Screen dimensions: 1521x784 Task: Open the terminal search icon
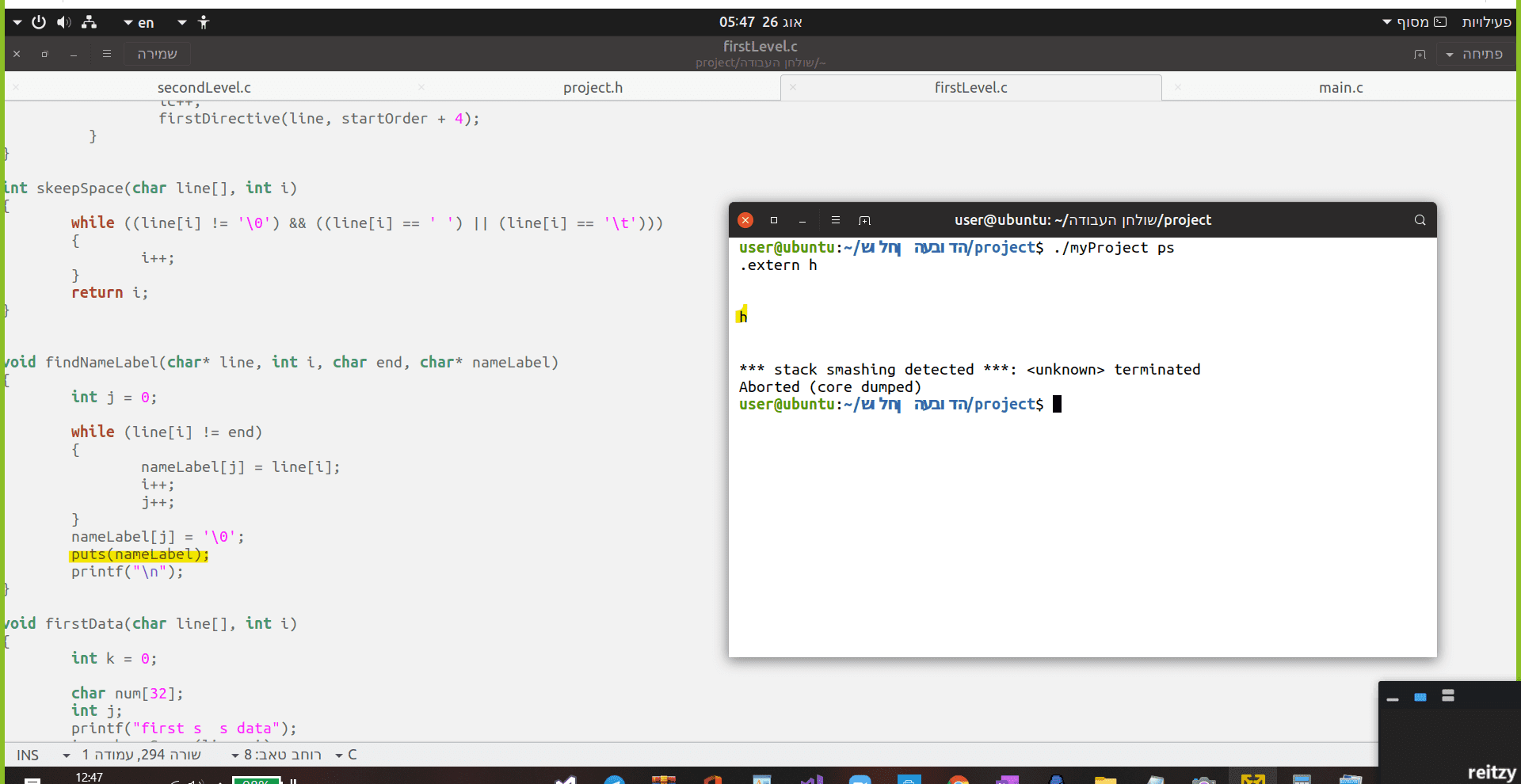[x=1420, y=220]
